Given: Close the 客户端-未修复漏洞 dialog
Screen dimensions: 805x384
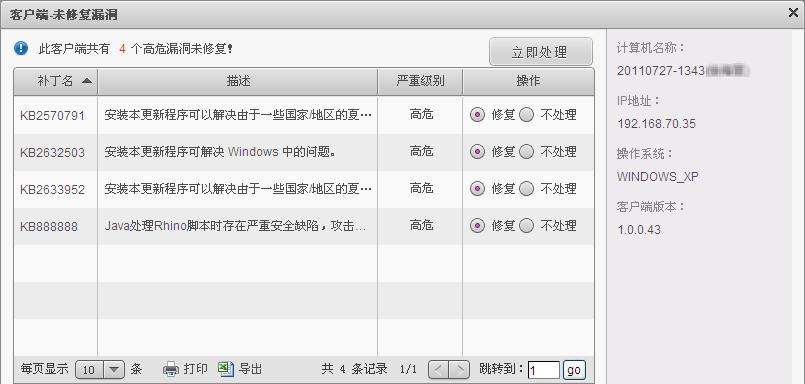Looking at the screenshot, I should (793, 13).
